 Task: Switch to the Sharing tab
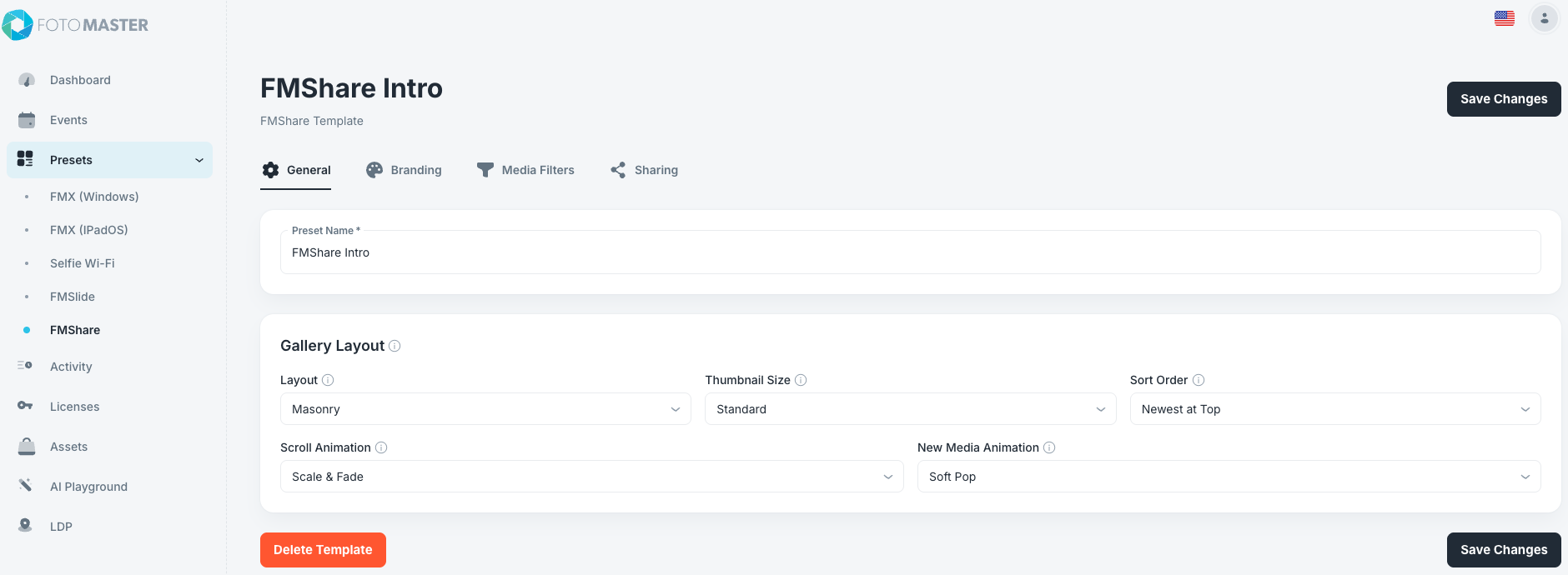pos(644,170)
